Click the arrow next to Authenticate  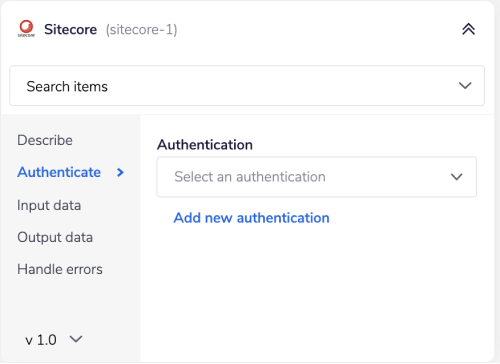(120, 173)
